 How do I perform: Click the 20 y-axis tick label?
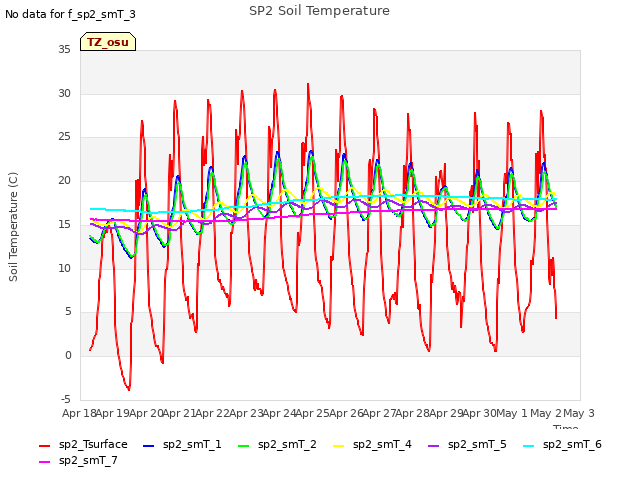point(64,181)
